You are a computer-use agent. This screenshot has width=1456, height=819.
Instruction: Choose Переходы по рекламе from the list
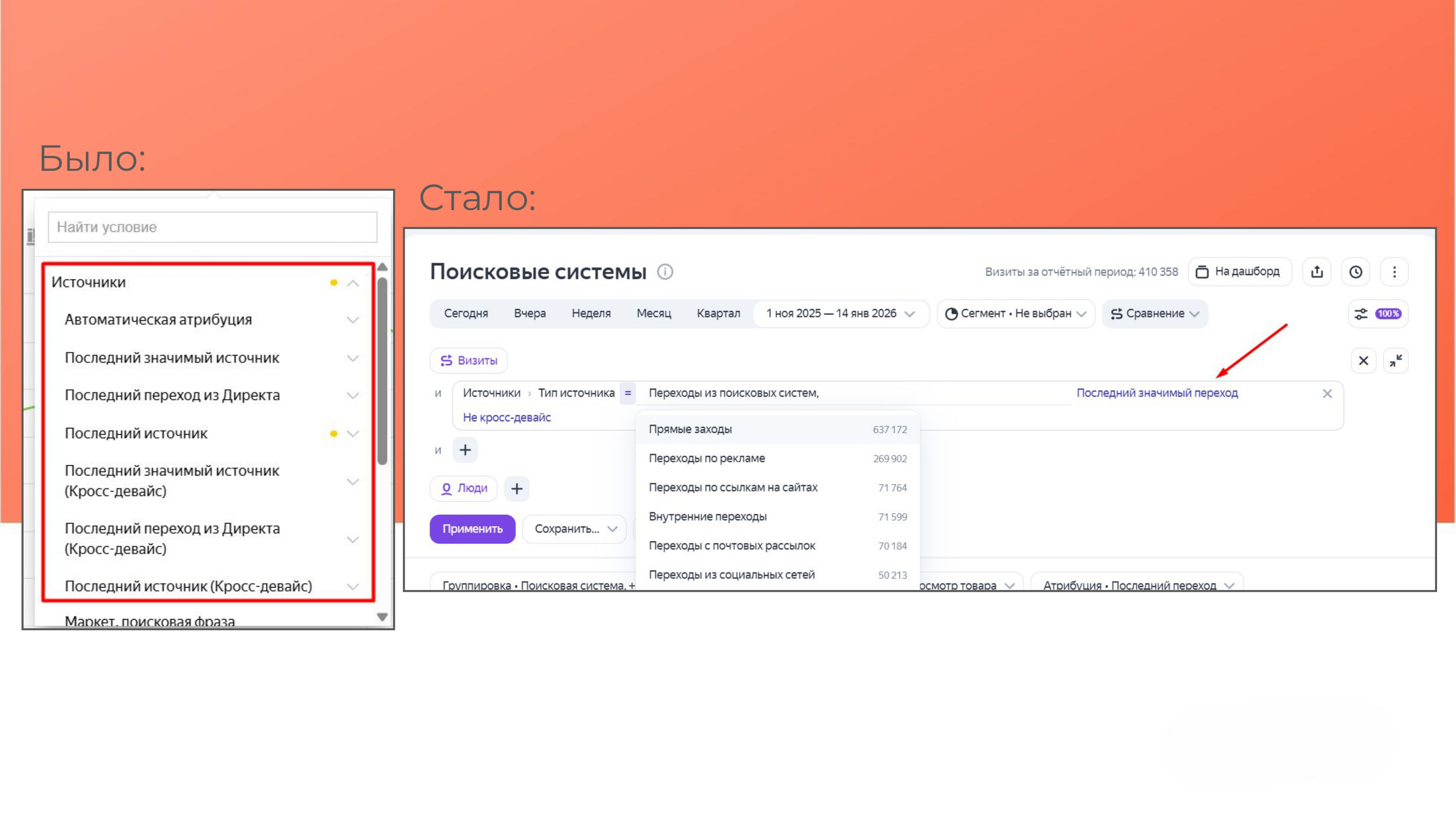(x=707, y=459)
